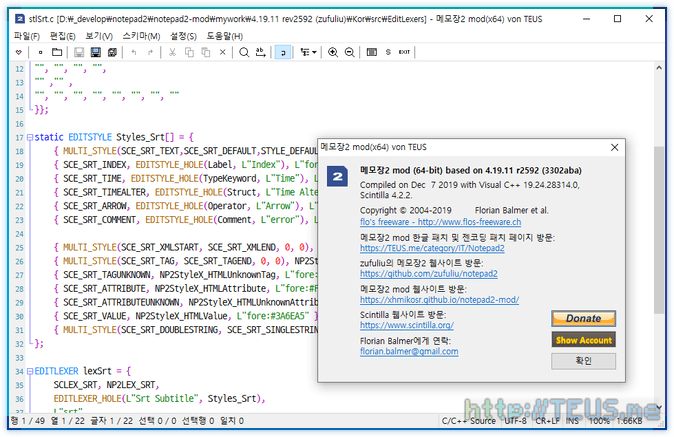Open Find with the magnifier icon

click(244, 52)
